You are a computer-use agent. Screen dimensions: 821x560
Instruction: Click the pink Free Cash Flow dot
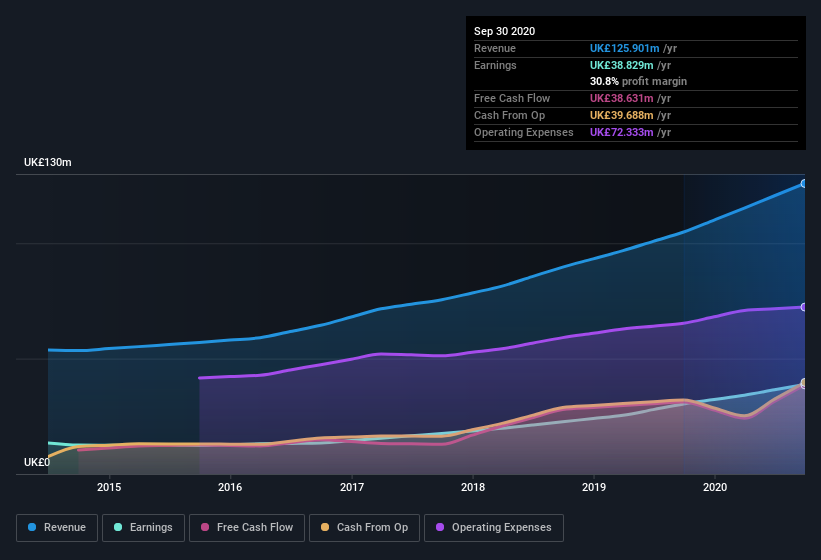(205, 527)
